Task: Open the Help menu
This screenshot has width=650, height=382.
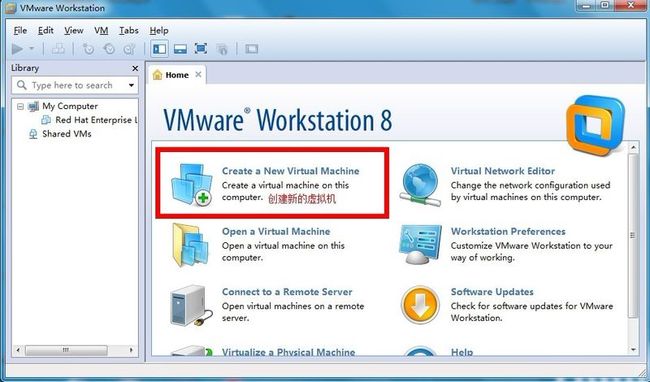Action: coord(159,31)
